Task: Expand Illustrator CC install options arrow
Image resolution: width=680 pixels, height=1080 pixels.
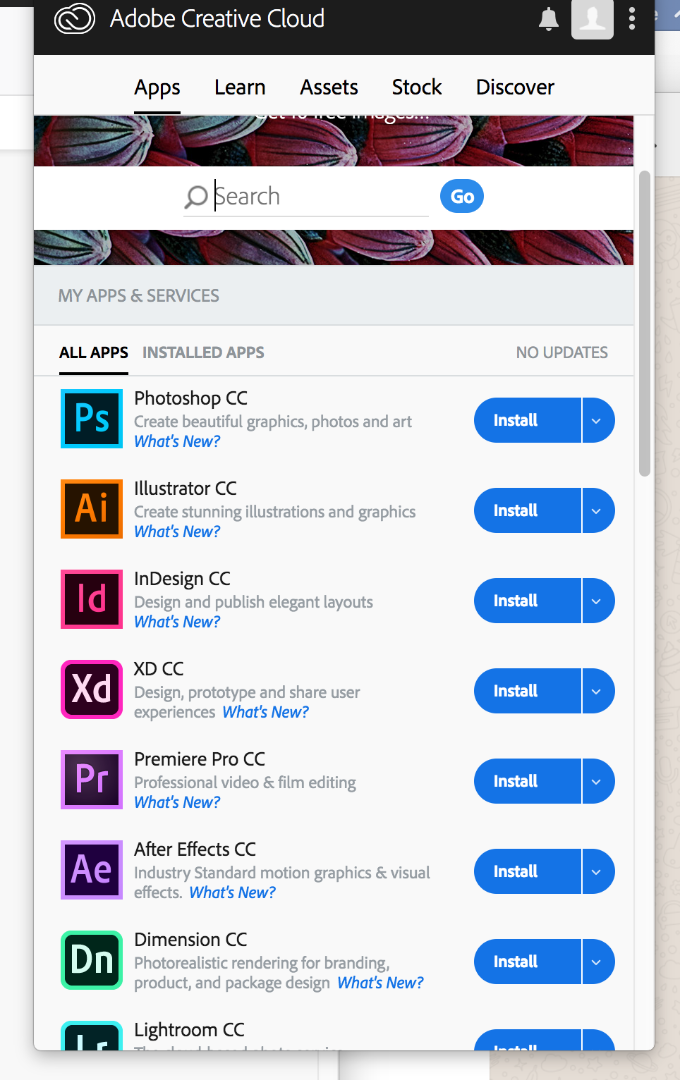Action: [597, 510]
